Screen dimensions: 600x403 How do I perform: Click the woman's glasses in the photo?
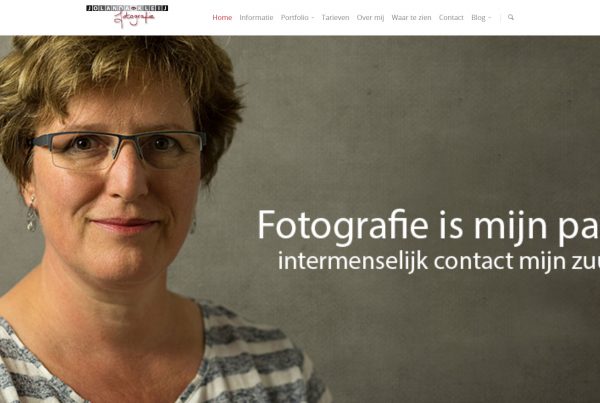click(117, 149)
